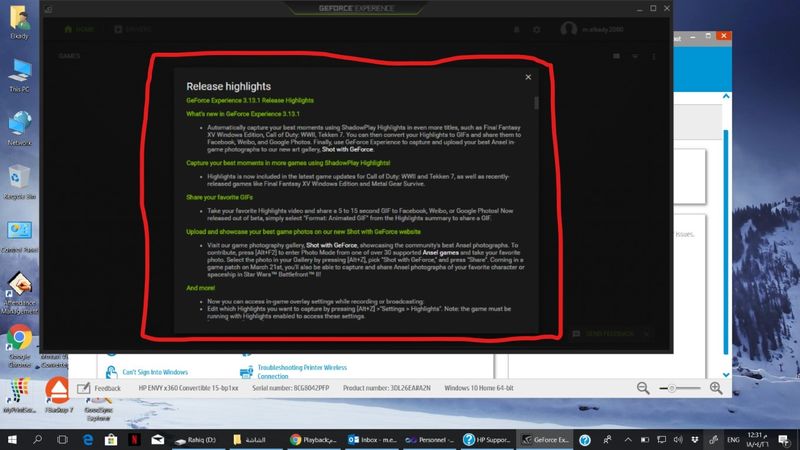Screen dimensions: 800x450
Task: Switch to Outlook Inbox taskbar window
Action: (x=371, y=439)
